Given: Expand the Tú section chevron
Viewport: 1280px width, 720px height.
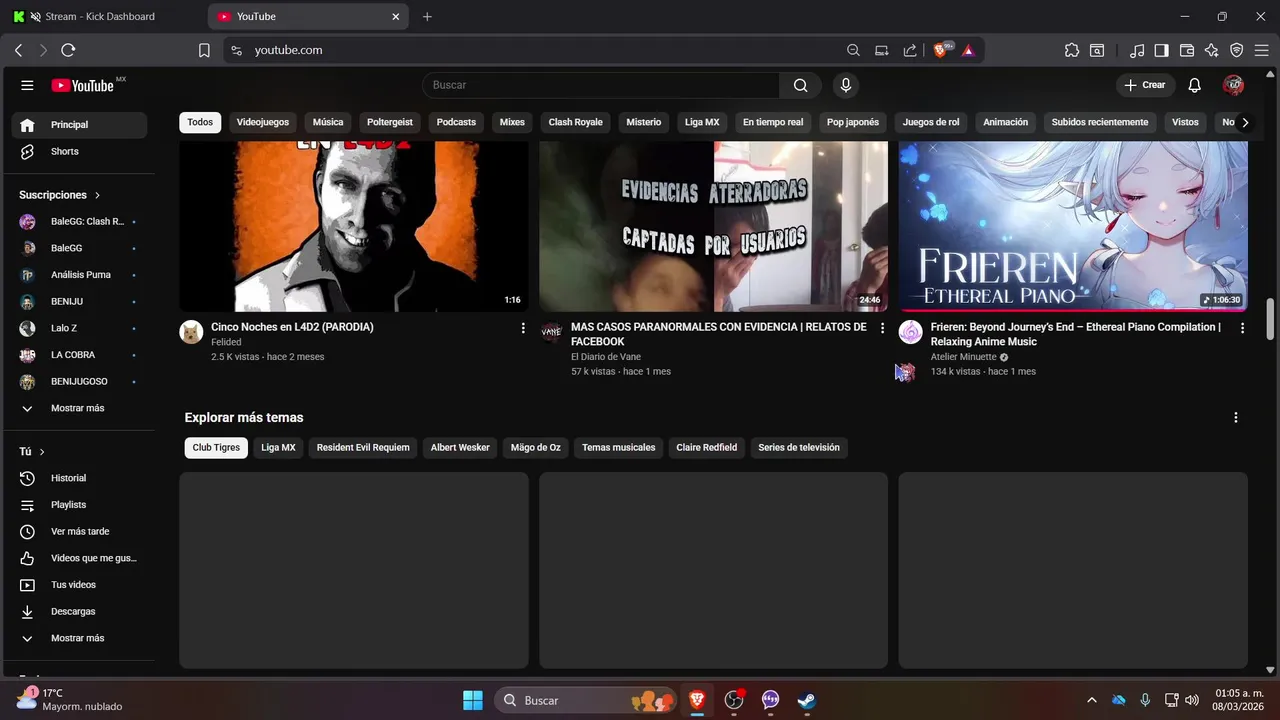Looking at the screenshot, I should point(42,452).
